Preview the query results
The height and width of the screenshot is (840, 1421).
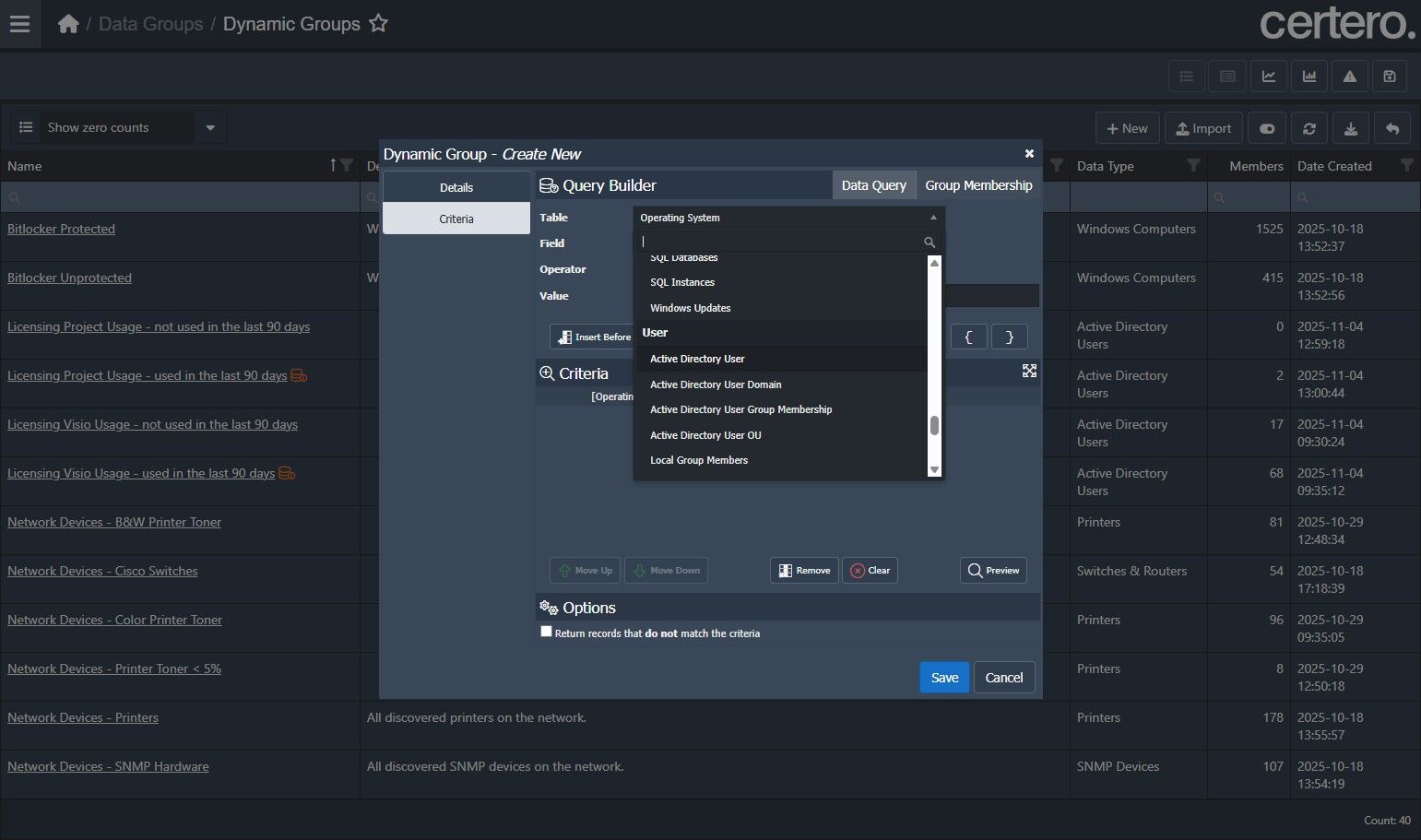pyautogui.click(x=993, y=571)
